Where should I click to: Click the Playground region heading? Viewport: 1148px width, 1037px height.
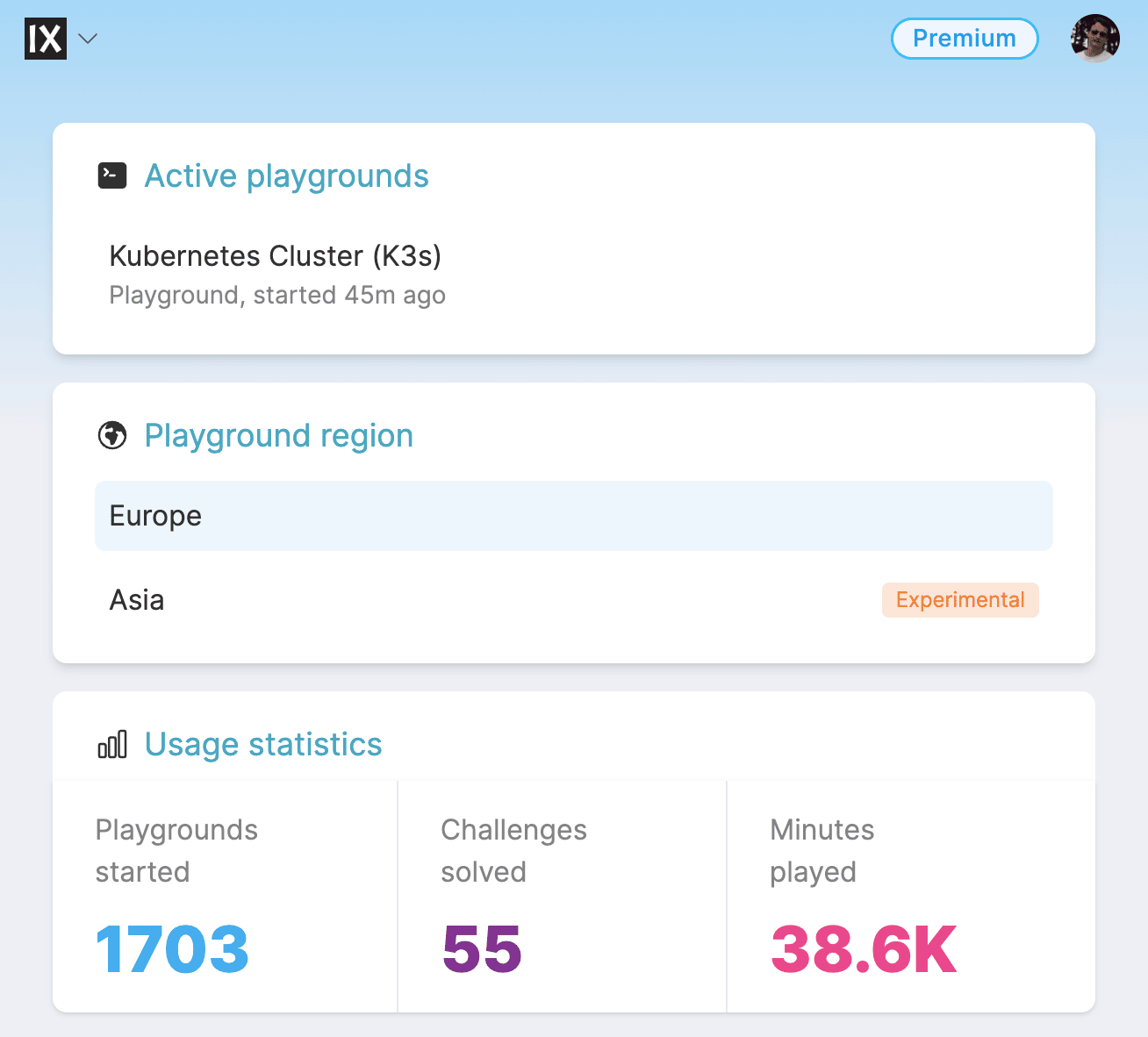click(x=278, y=435)
